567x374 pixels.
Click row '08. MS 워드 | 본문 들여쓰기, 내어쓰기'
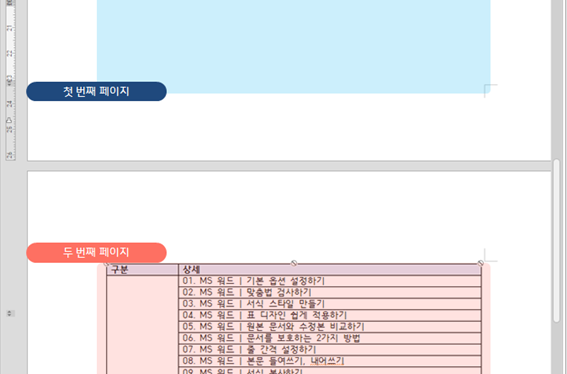click(x=330, y=361)
